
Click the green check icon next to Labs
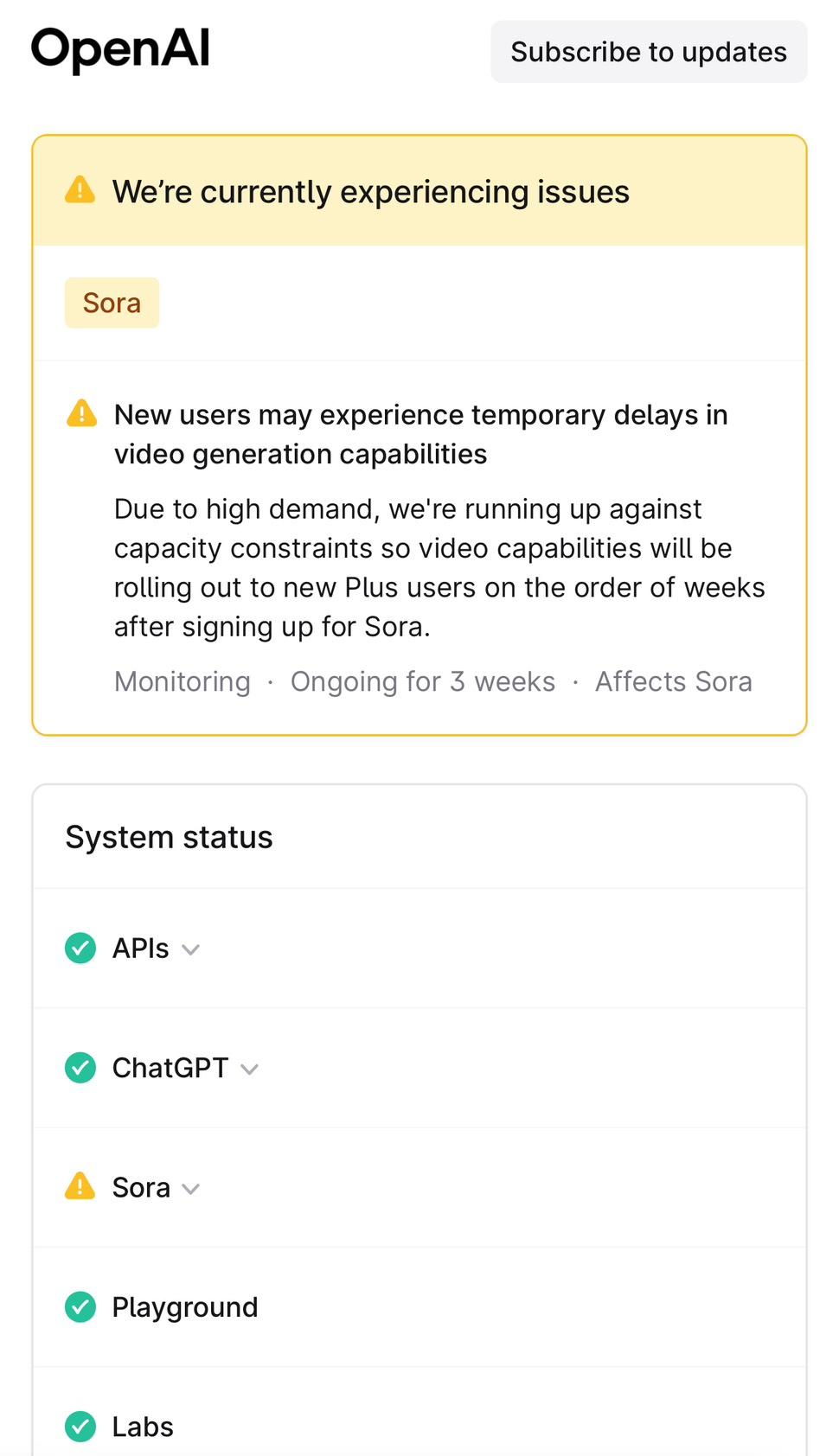click(x=80, y=1427)
